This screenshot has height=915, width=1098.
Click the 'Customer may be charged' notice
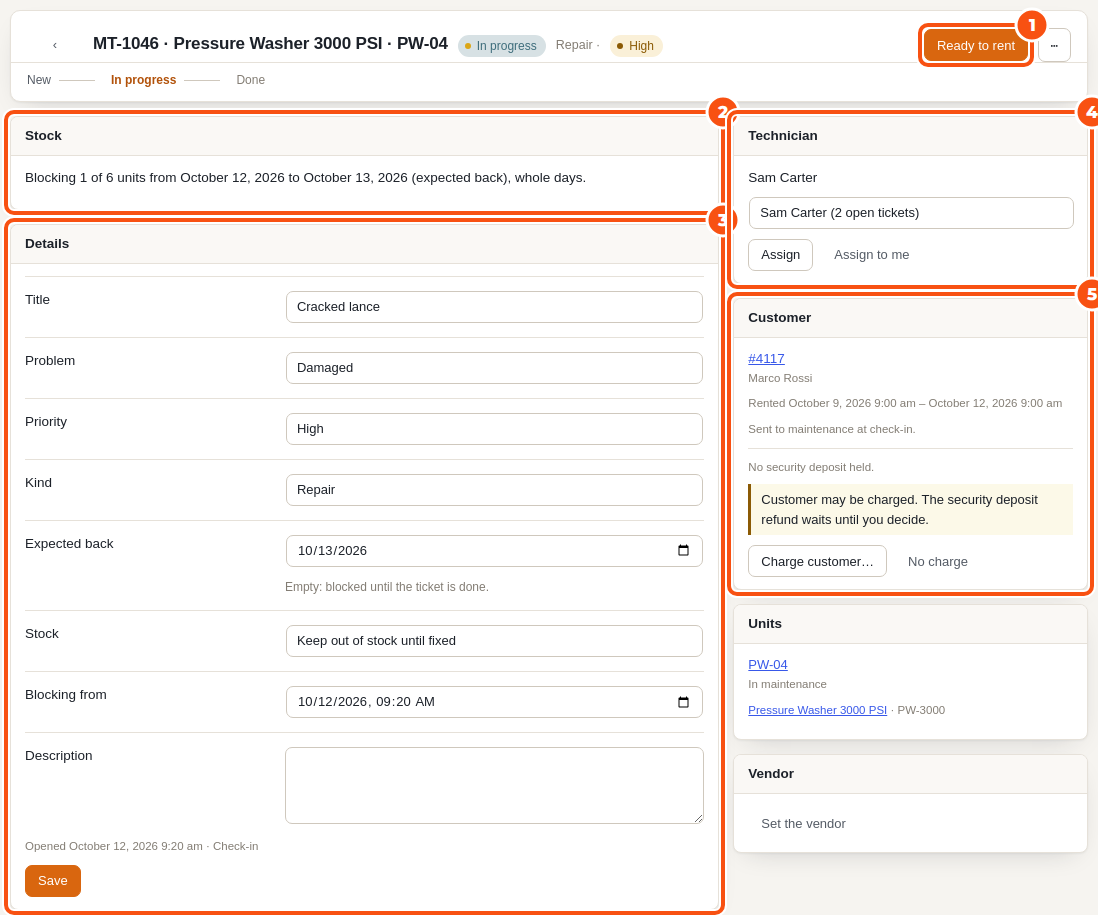tap(910, 510)
